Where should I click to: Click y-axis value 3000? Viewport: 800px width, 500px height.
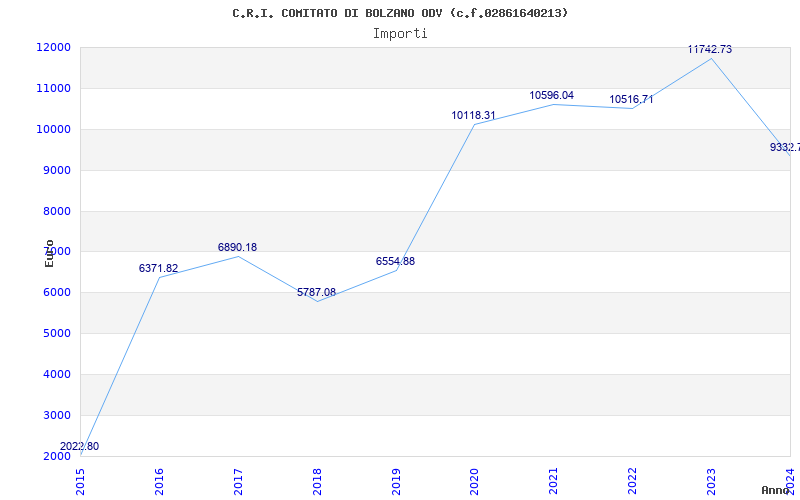(56, 415)
